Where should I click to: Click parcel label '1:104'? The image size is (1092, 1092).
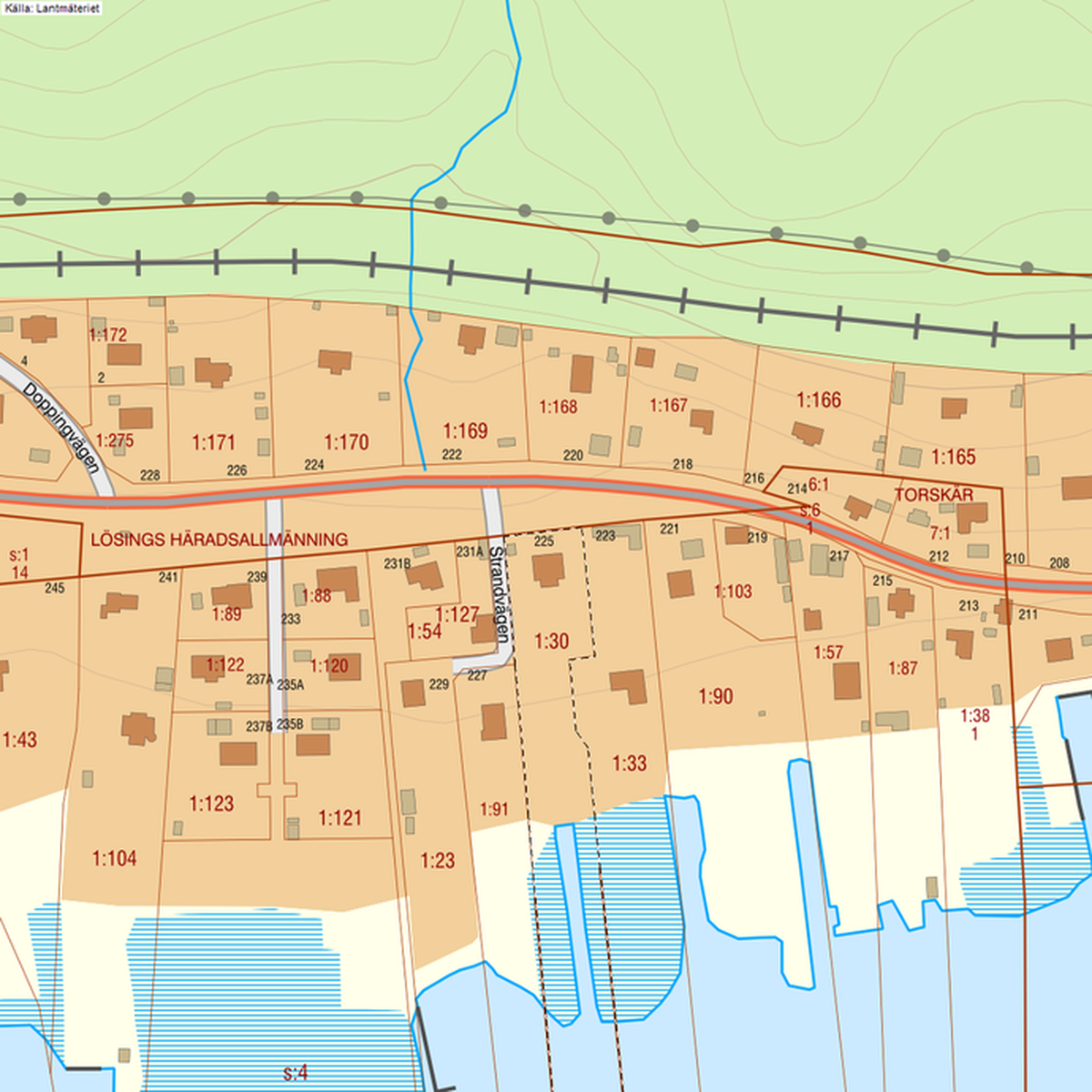pos(115,858)
